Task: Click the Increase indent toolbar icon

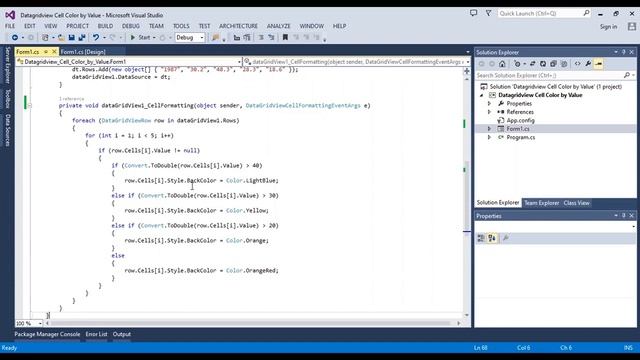Action: tap(247, 38)
